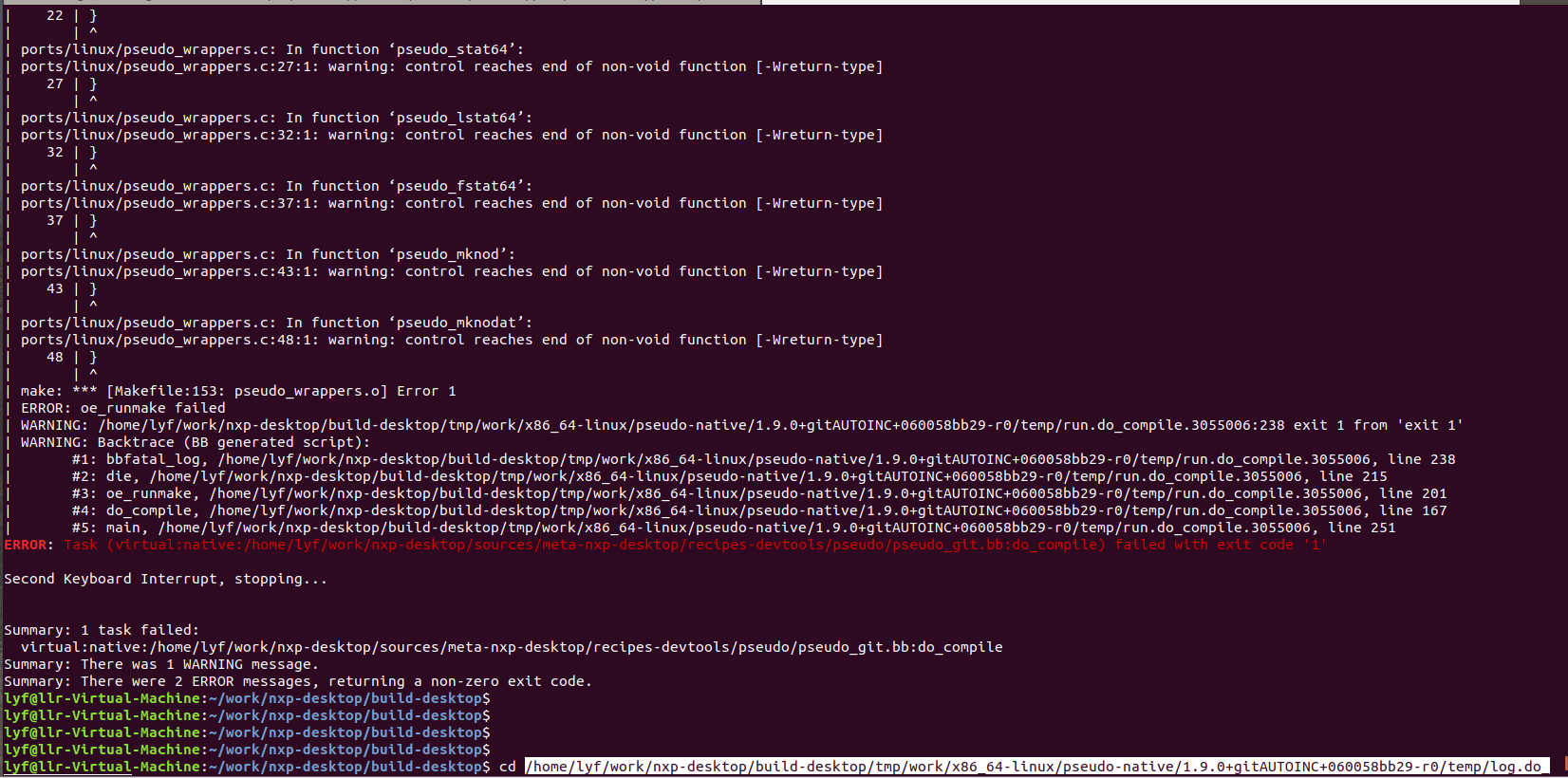Screen dimensions: 1568x778
Task: Click the line "In function 'pseudo_lstat64'"
Action: coord(276,118)
